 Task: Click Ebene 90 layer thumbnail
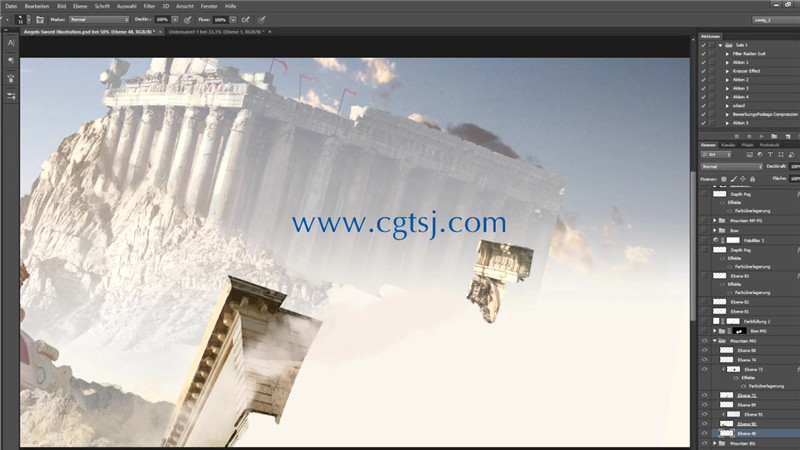point(726,424)
